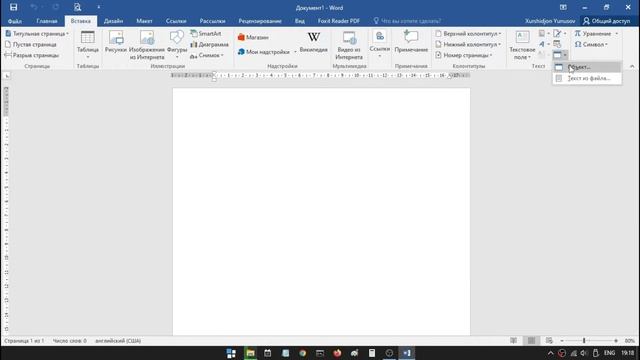640x360 pixels.
Task: Click the ENG input language indicator
Action: [x=609, y=353]
